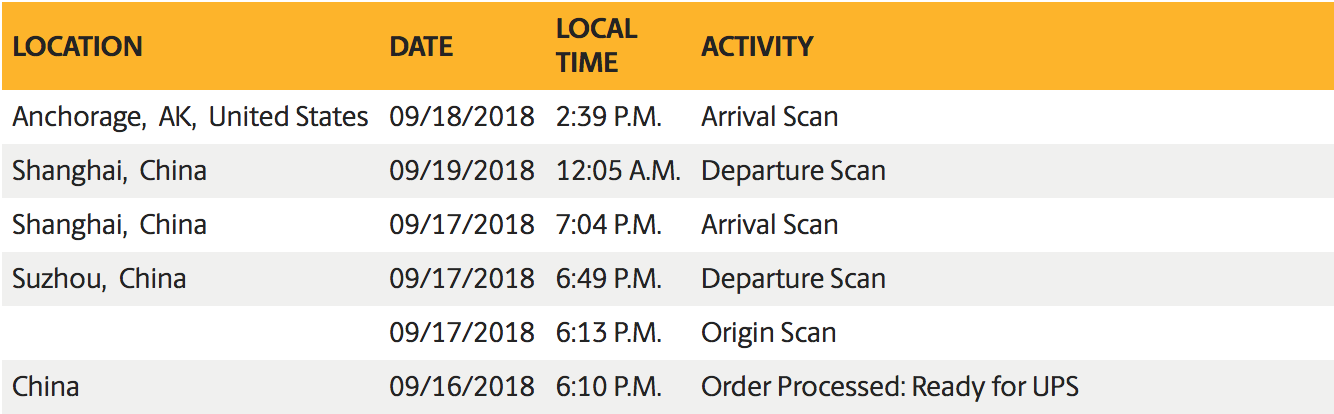This screenshot has height=414, width=1334.
Task: Click the 09/16/2018 date cell
Action: (462, 386)
